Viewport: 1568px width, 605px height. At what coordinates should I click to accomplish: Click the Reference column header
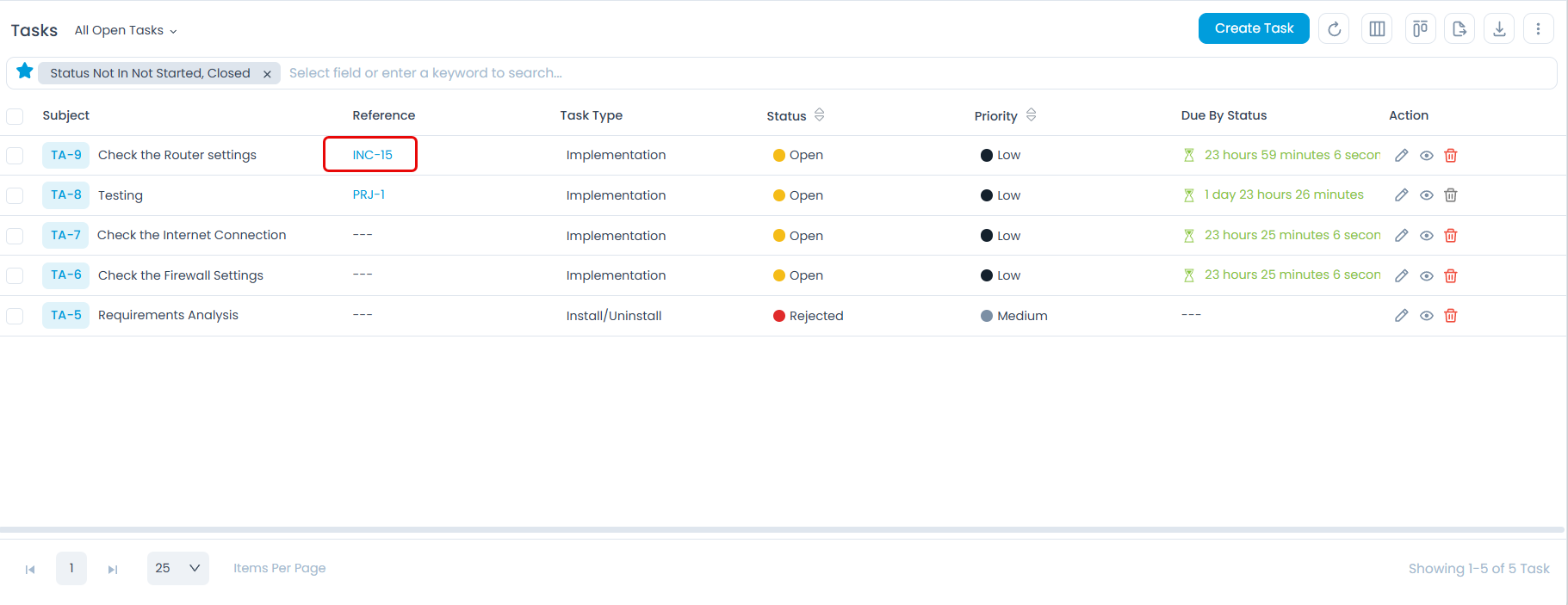click(x=383, y=115)
